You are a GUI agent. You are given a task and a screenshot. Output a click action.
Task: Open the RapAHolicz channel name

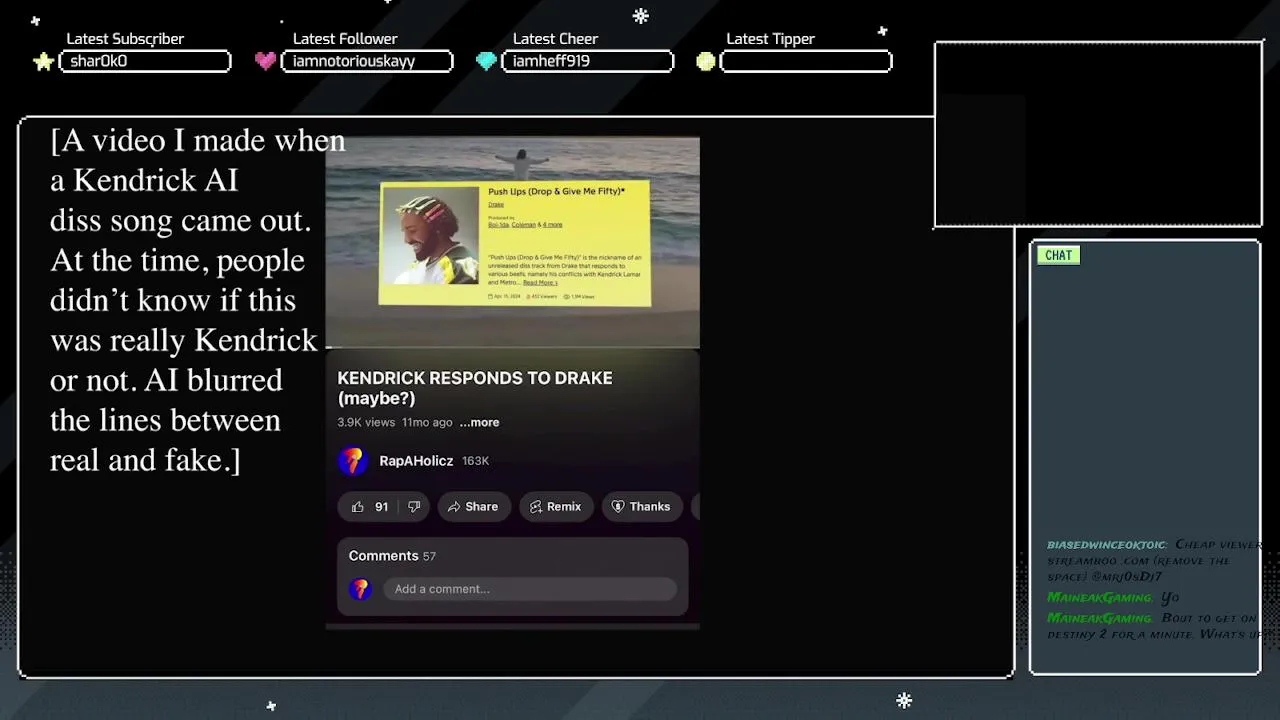[416, 461]
